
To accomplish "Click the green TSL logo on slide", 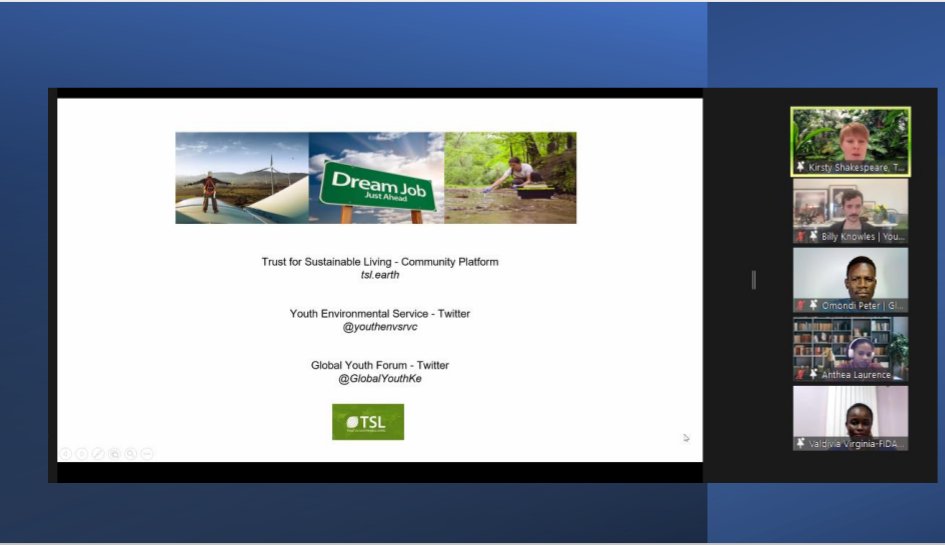I will pos(368,422).
